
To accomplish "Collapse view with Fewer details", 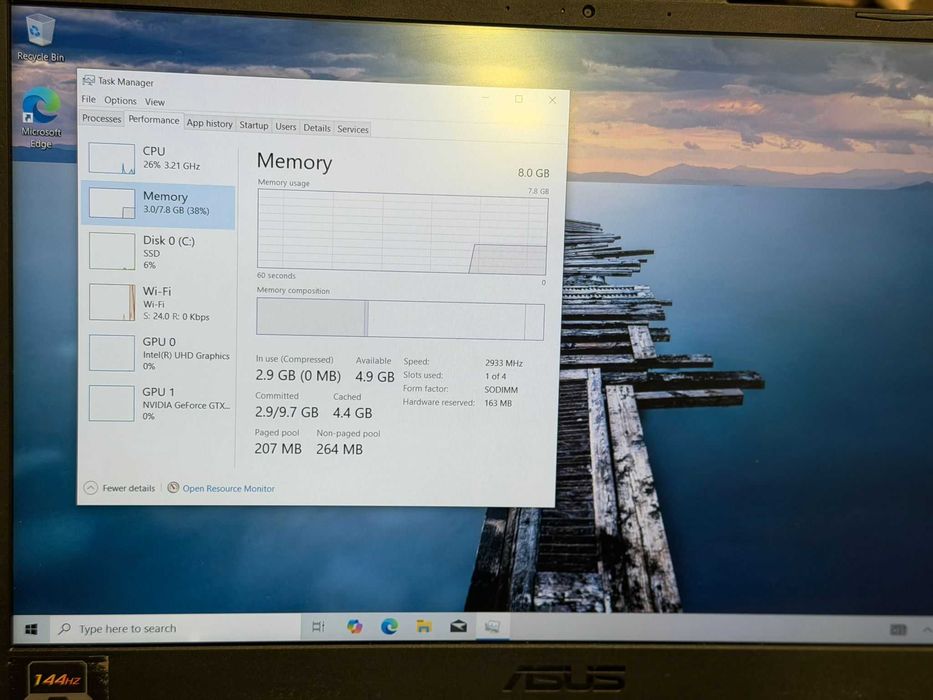I will click(x=120, y=488).
